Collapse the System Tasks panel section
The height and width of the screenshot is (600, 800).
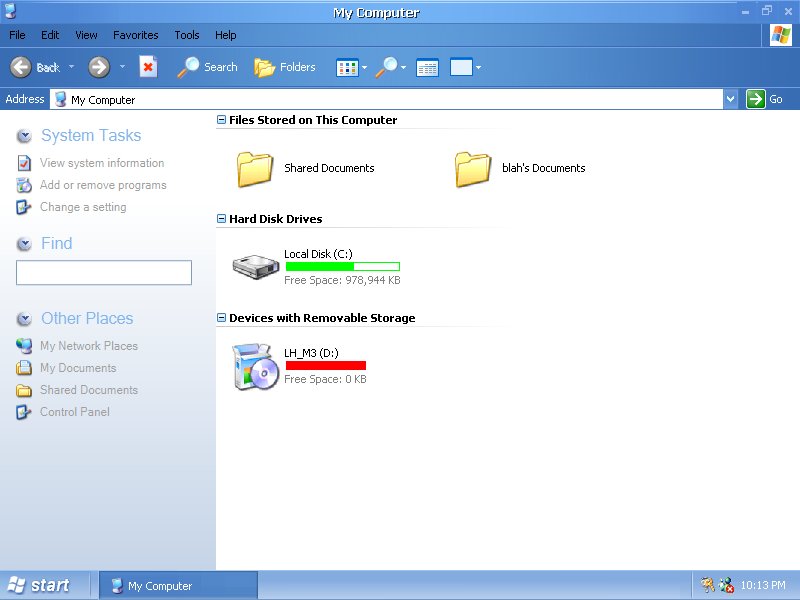tap(25, 136)
